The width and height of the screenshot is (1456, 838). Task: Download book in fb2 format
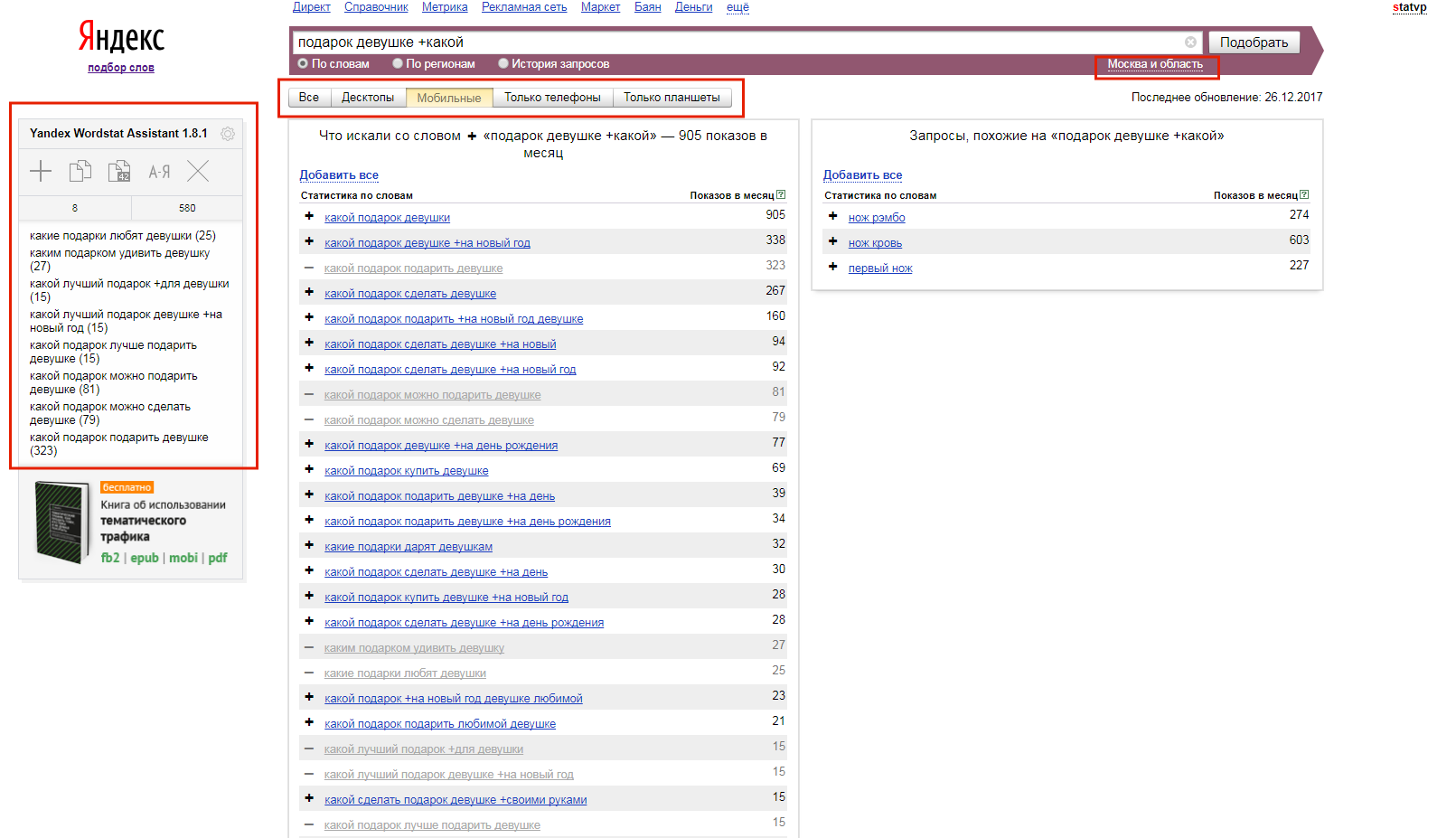pos(110,558)
